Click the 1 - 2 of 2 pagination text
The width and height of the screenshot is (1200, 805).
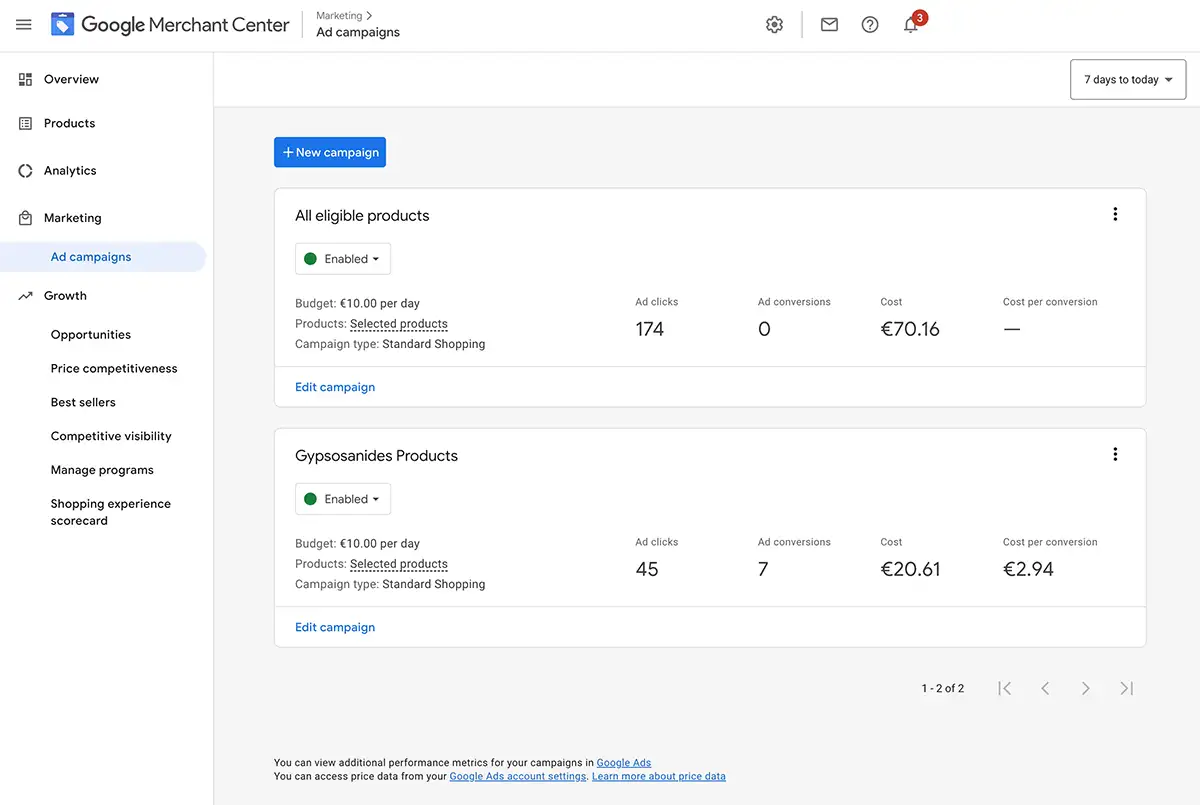pyautogui.click(x=943, y=688)
